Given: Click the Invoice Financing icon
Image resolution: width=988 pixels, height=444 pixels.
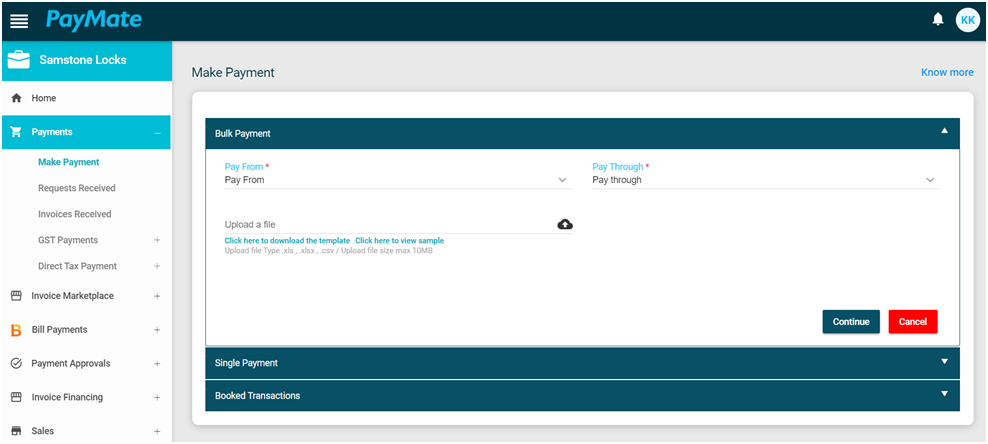Looking at the screenshot, I should click(x=17, y=397).
